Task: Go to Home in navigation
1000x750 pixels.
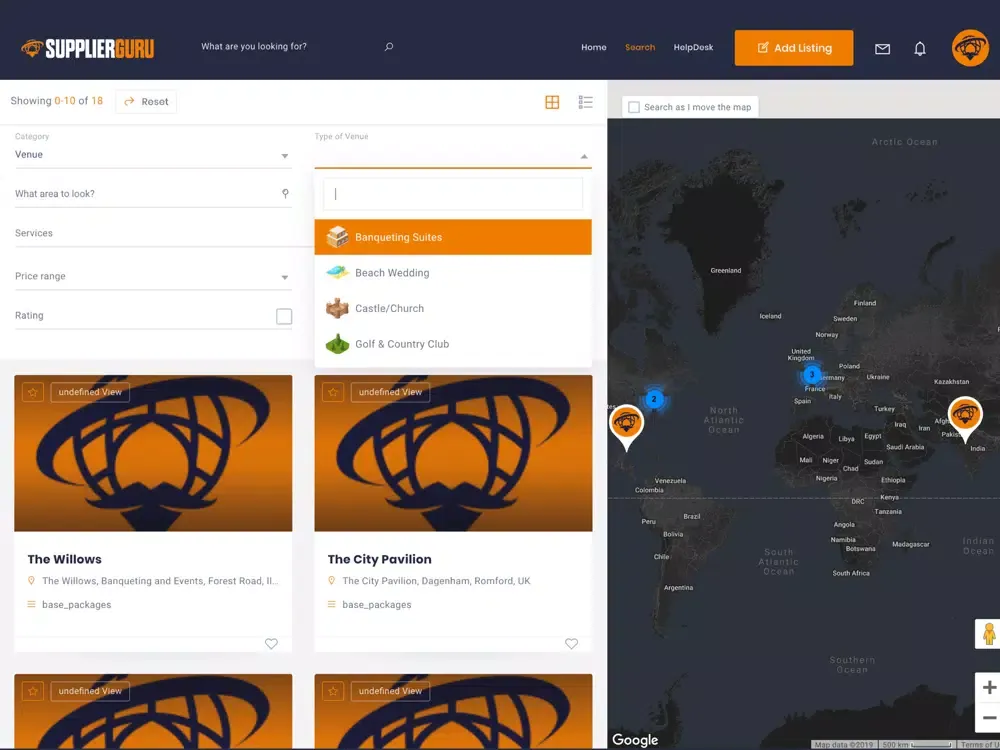Action: pyautogui.click(x=594, y=47)
